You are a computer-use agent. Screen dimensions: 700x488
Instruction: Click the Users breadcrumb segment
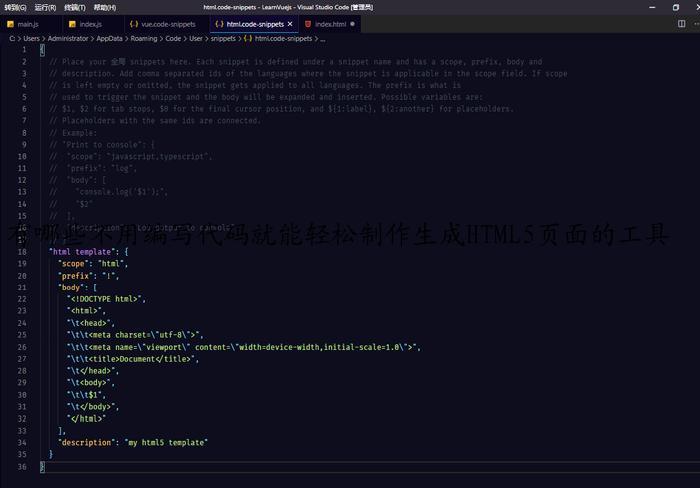click(31, 38)
